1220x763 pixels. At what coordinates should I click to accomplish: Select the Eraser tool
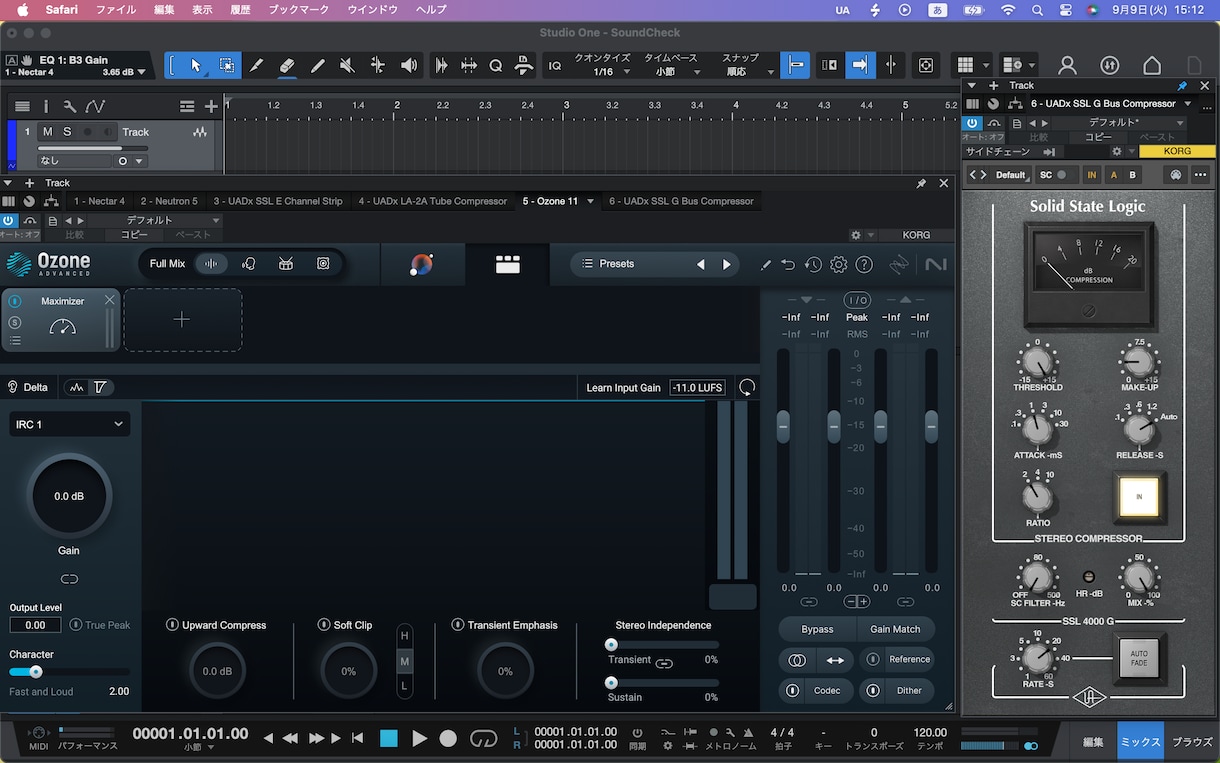coord(287,66)
